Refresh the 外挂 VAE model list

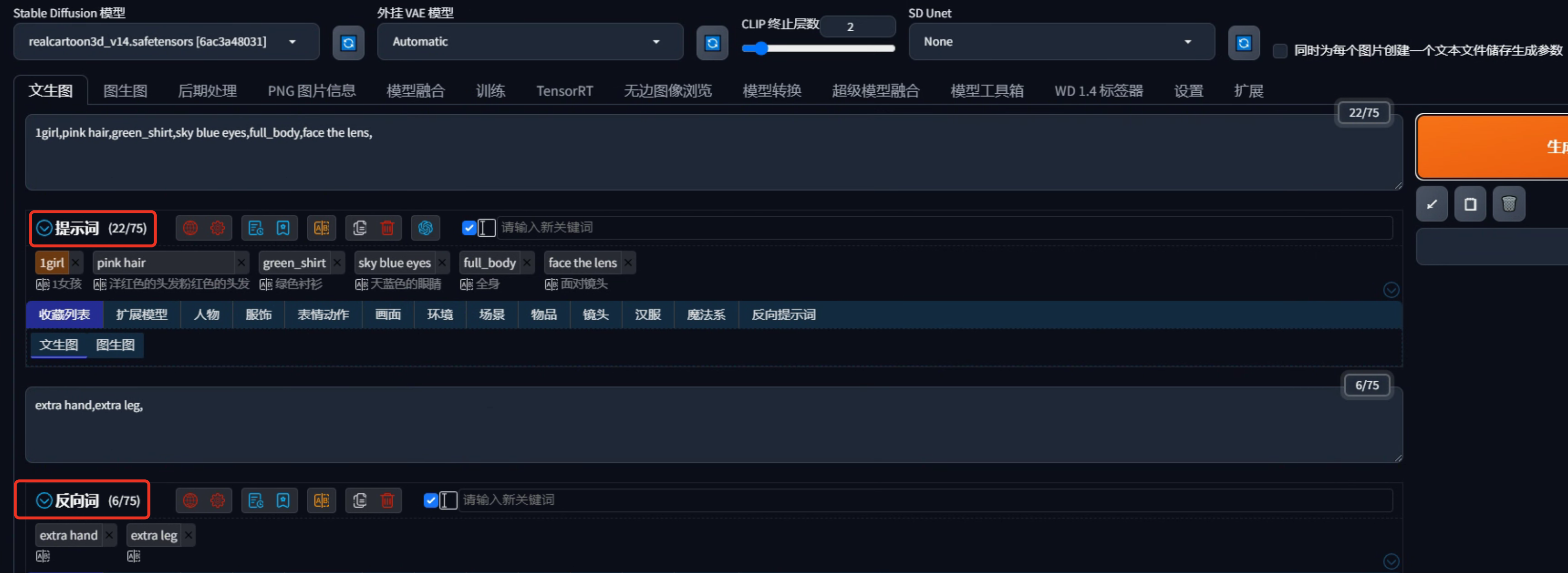tap(712, 42)
